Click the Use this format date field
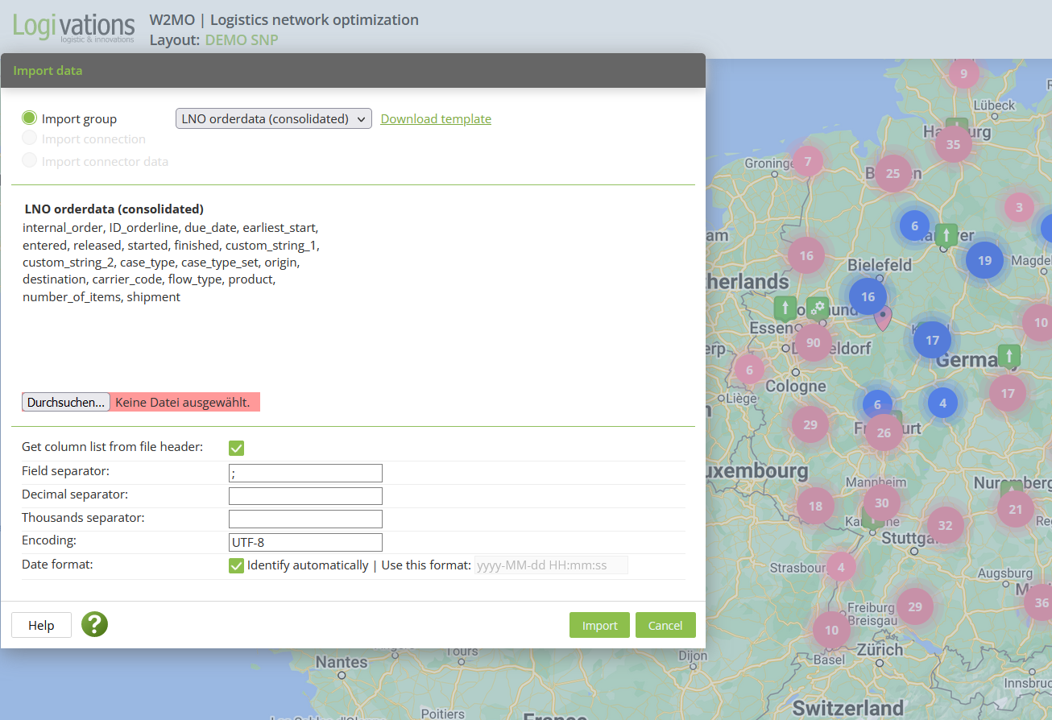Viewport: 1052px width, 720px height. coord(551,565)
